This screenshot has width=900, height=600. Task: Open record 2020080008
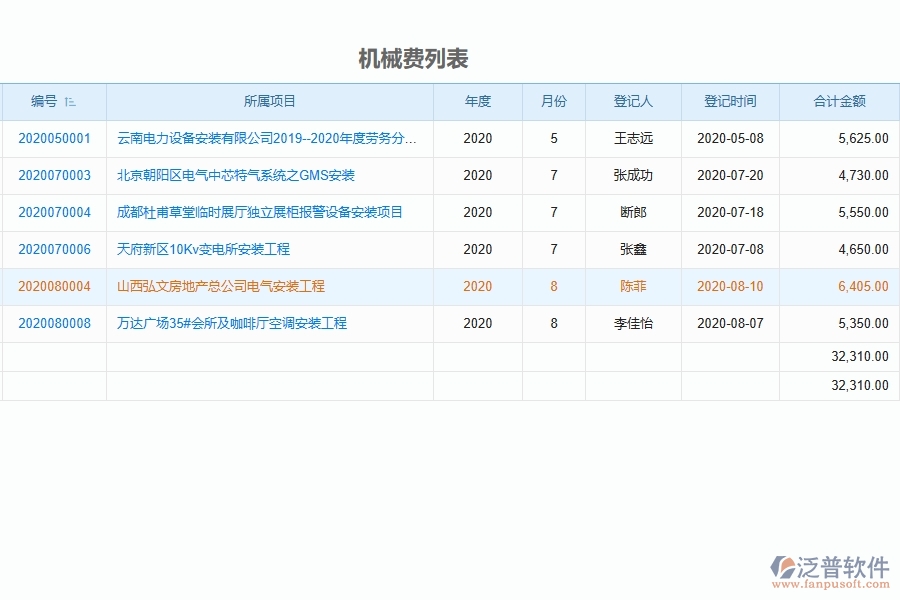tap(55, 324)
